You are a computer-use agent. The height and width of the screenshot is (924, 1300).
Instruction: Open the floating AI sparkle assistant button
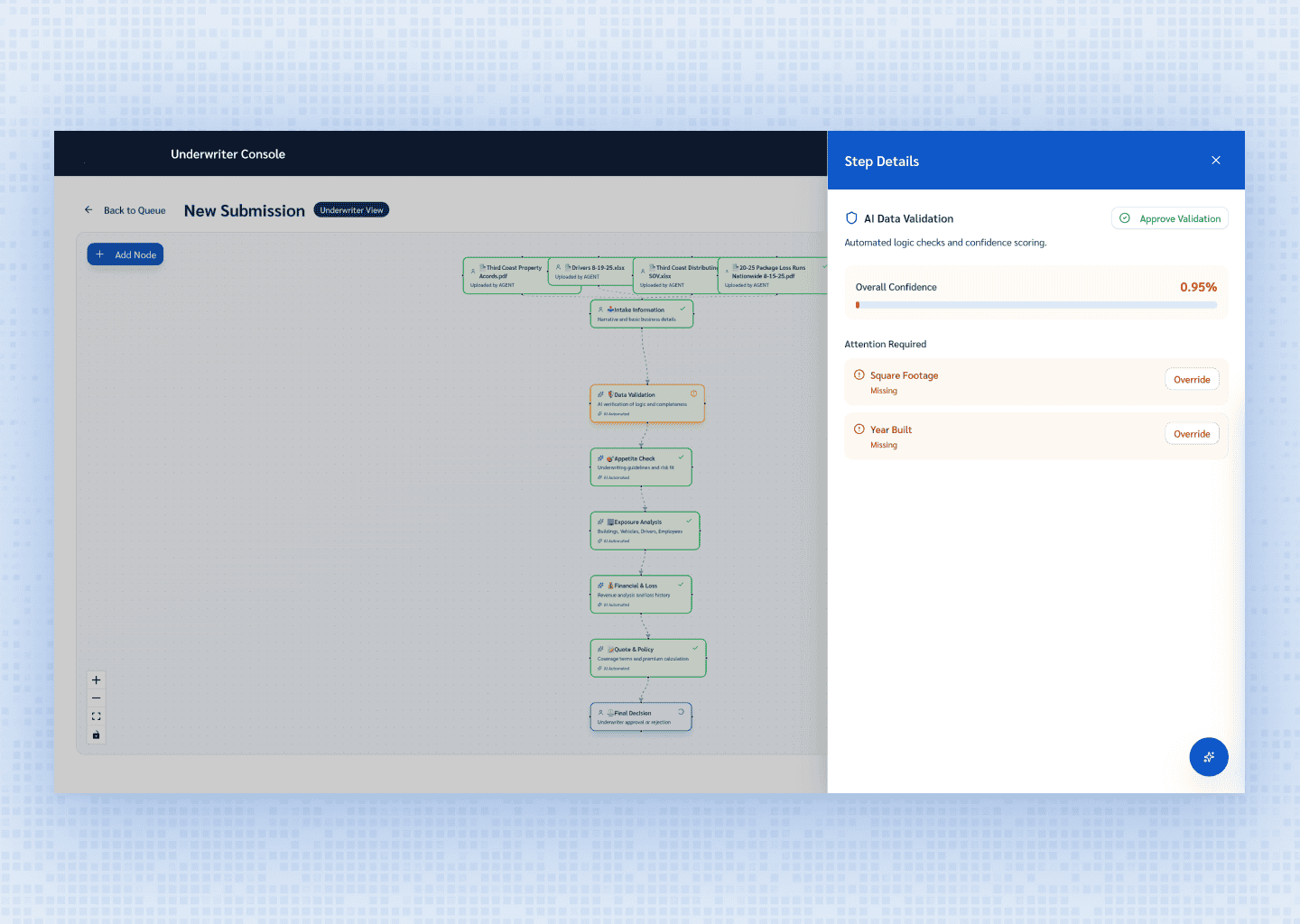[x=1208, y=757]
